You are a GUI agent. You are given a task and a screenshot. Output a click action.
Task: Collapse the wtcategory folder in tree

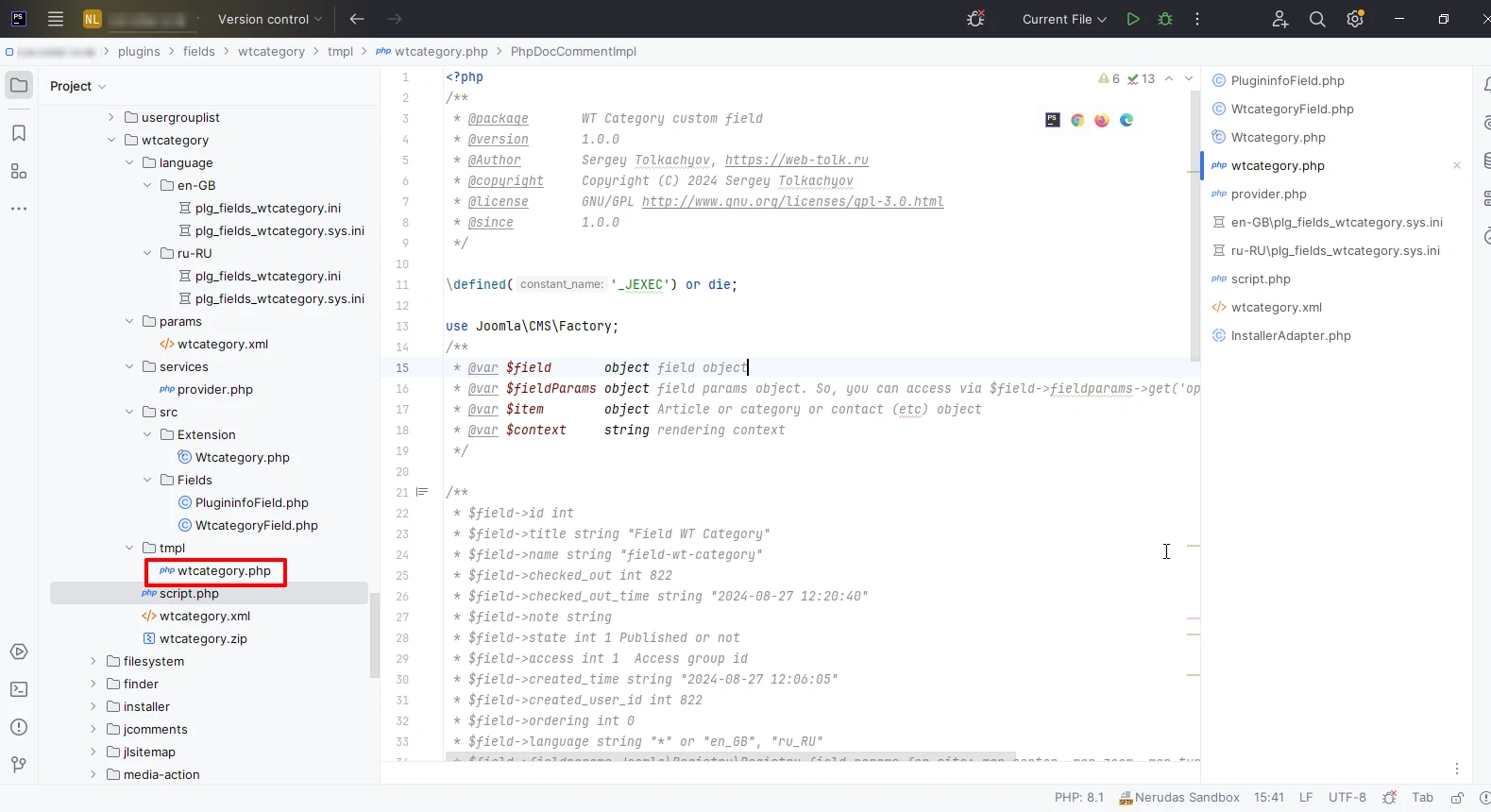[x=111, y=140]
